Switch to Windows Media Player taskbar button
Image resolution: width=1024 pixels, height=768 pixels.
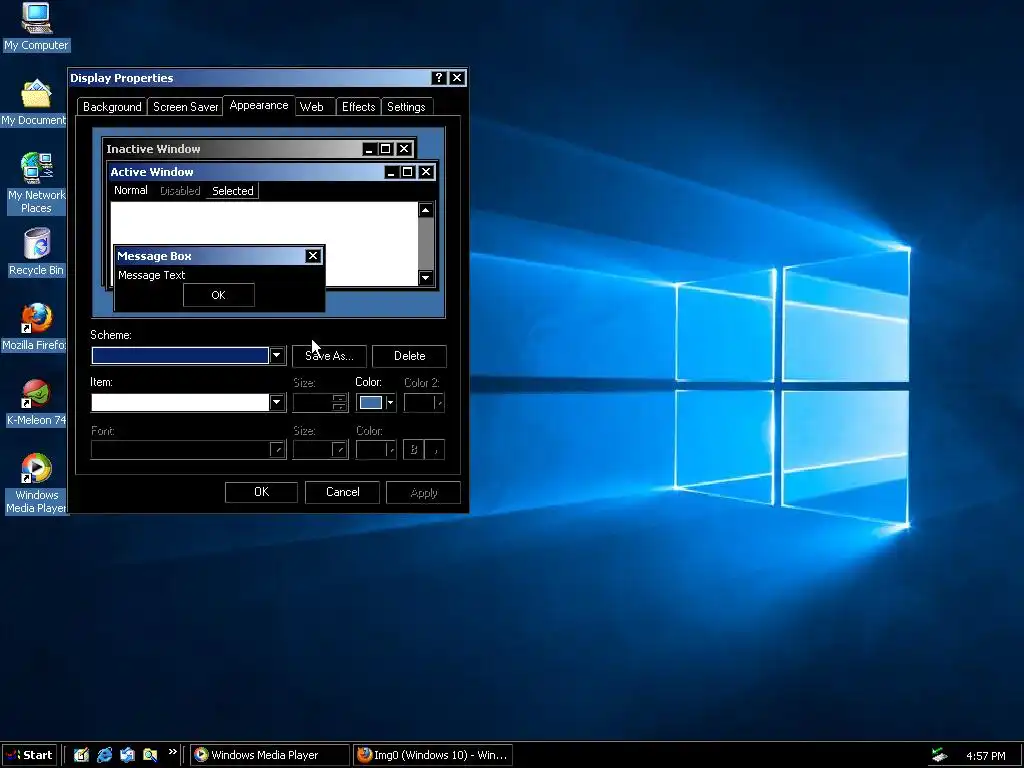(270, 755)
